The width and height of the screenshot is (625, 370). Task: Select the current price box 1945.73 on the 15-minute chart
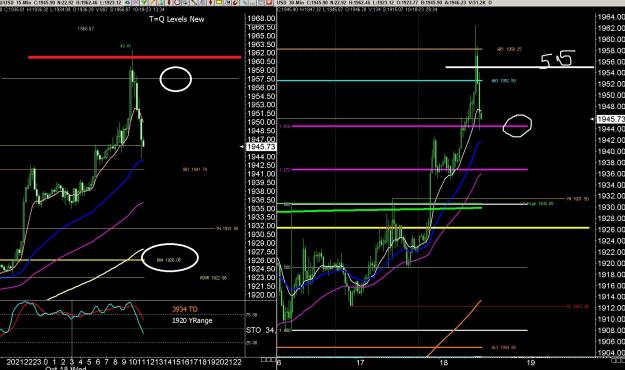(x=261, y=147)
